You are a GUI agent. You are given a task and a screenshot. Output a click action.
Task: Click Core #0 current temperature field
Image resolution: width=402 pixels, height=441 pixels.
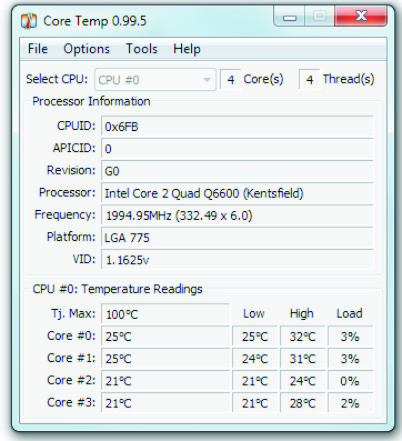[x=165, y=336]
